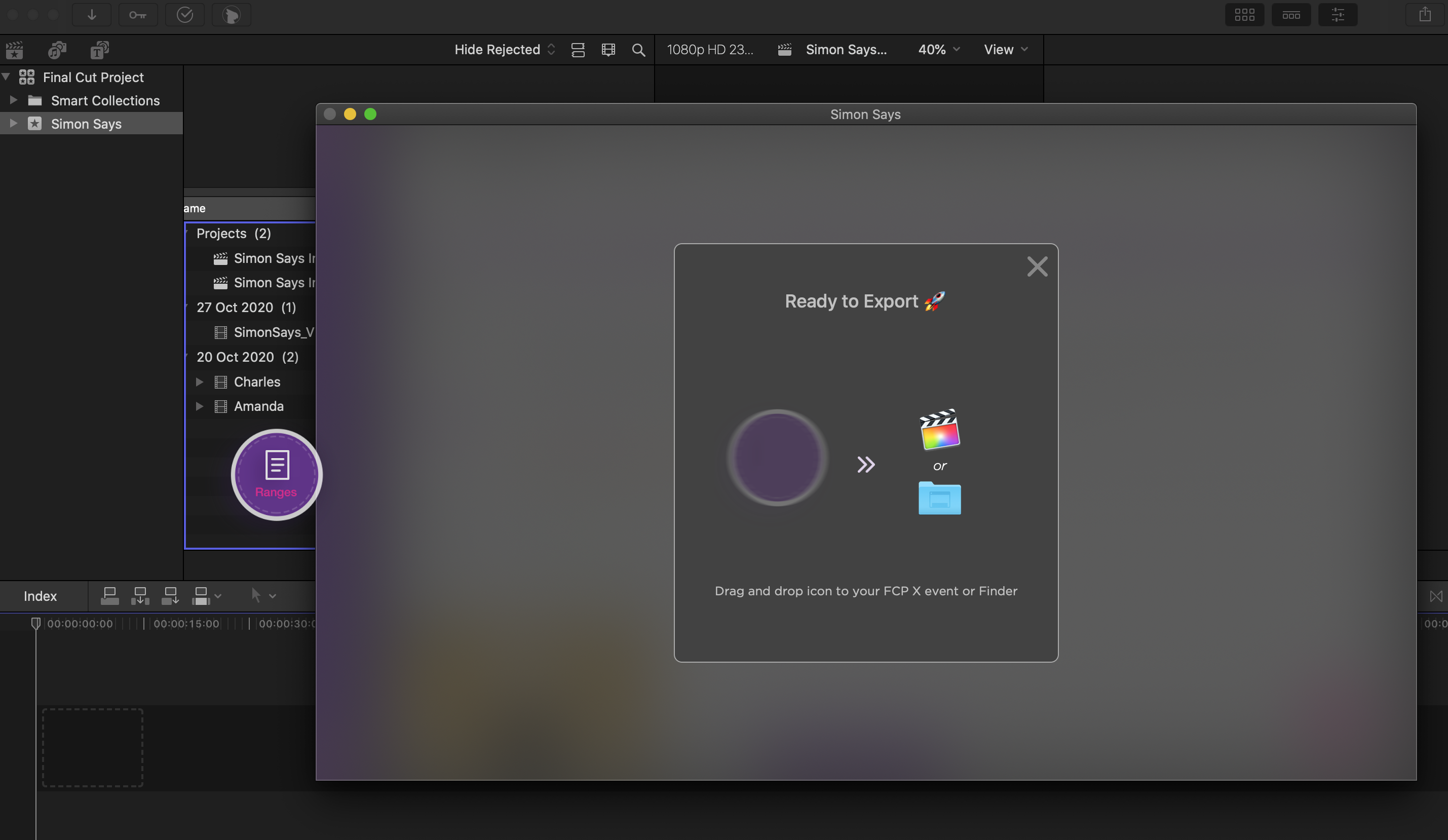
Task: Open the 40% zoom dropdown
Action: (938, 50)
